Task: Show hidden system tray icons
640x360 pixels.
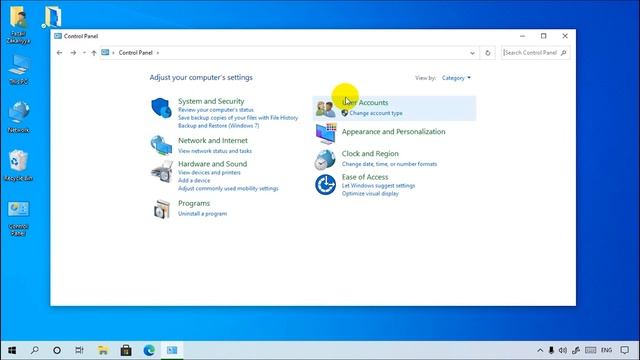Action: [540, 350]
